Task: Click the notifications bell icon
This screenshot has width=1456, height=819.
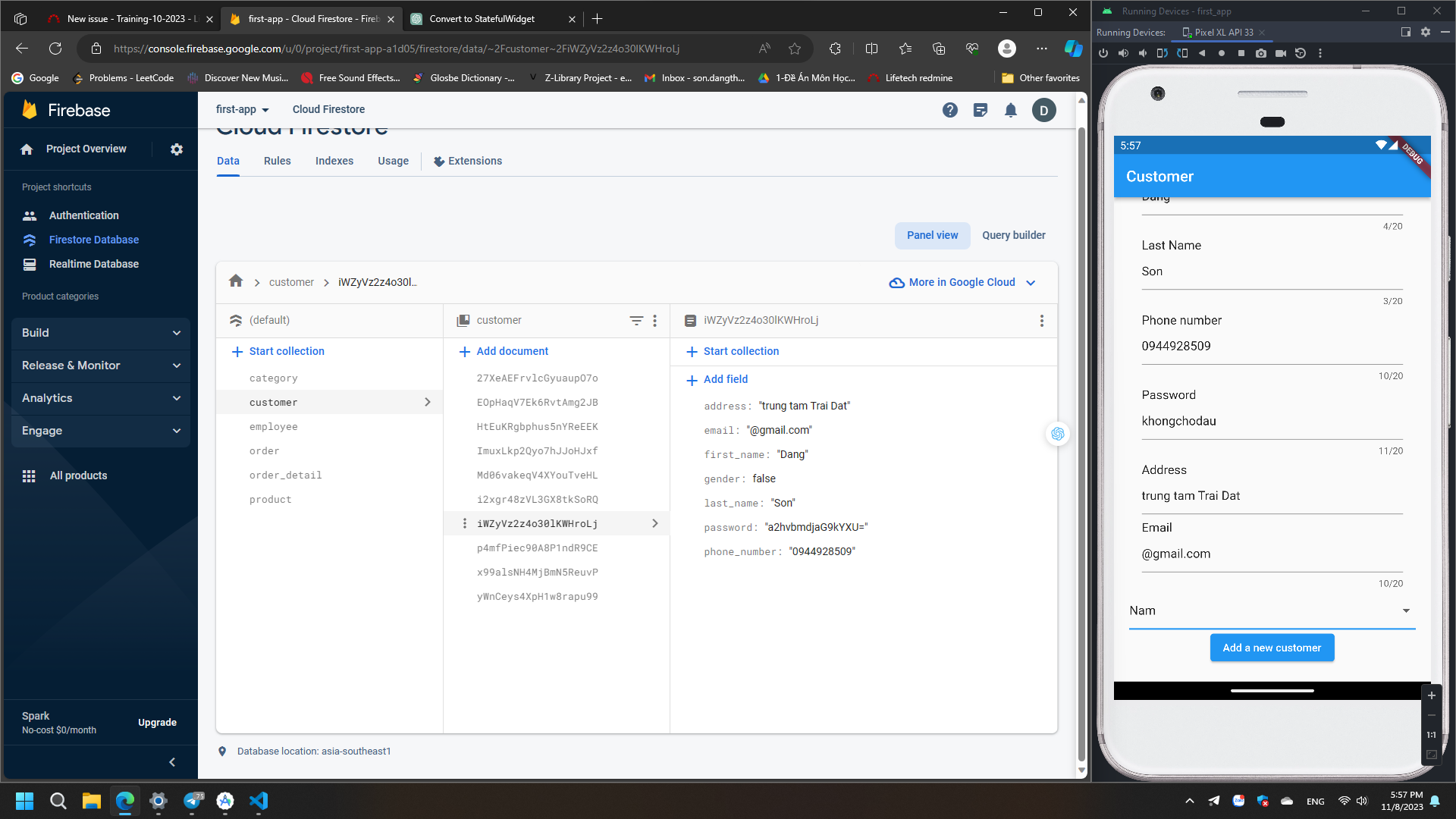Action: click(1010, 111)
